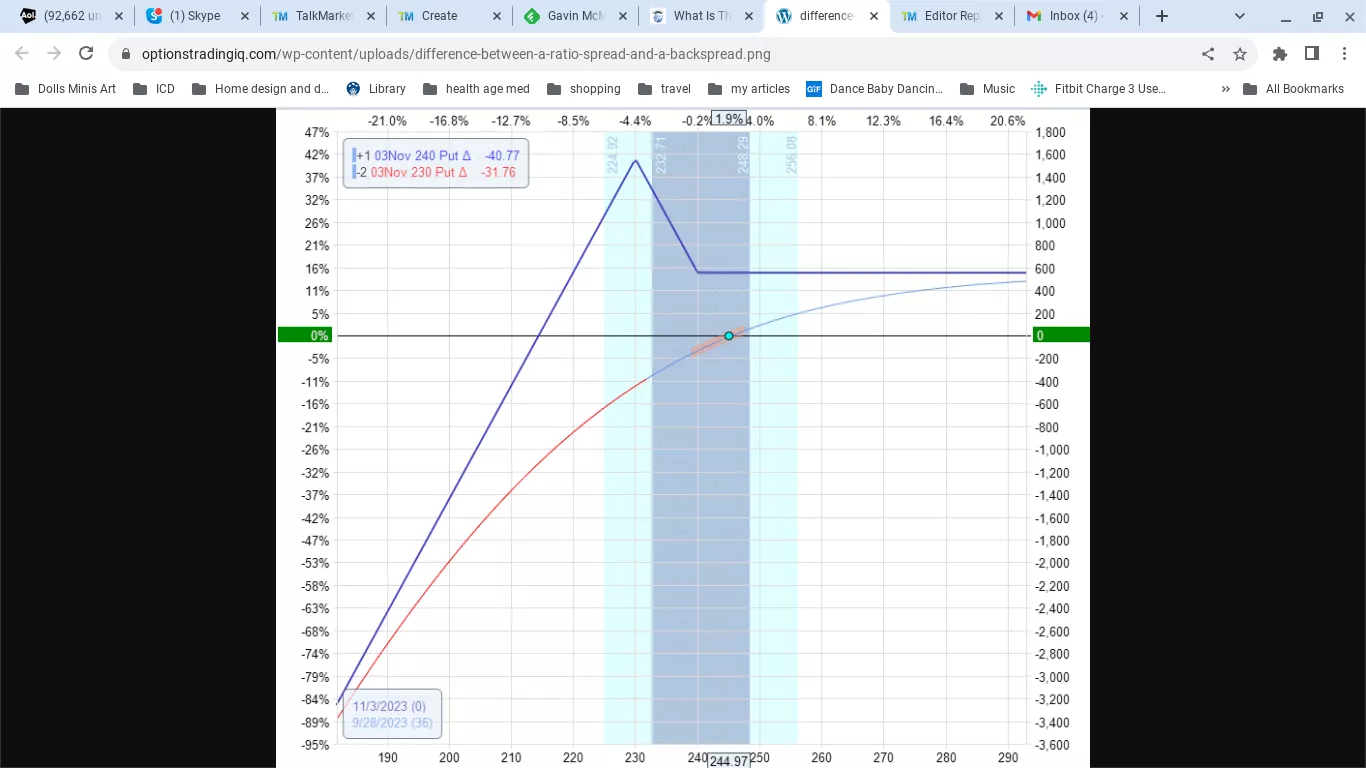Expand hidden bookmarks with double chevron
Image resolution: width=1366 pixels, height=768 pixels.
click(x=1225, y=89)
